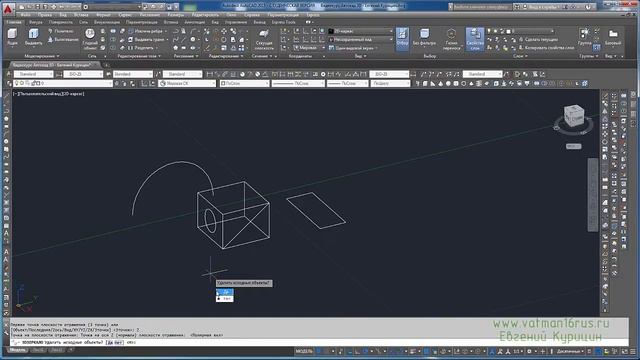The image size is (640, 360).
Task: Add new drawing tab plus button
Action: (x=107, y=65)
